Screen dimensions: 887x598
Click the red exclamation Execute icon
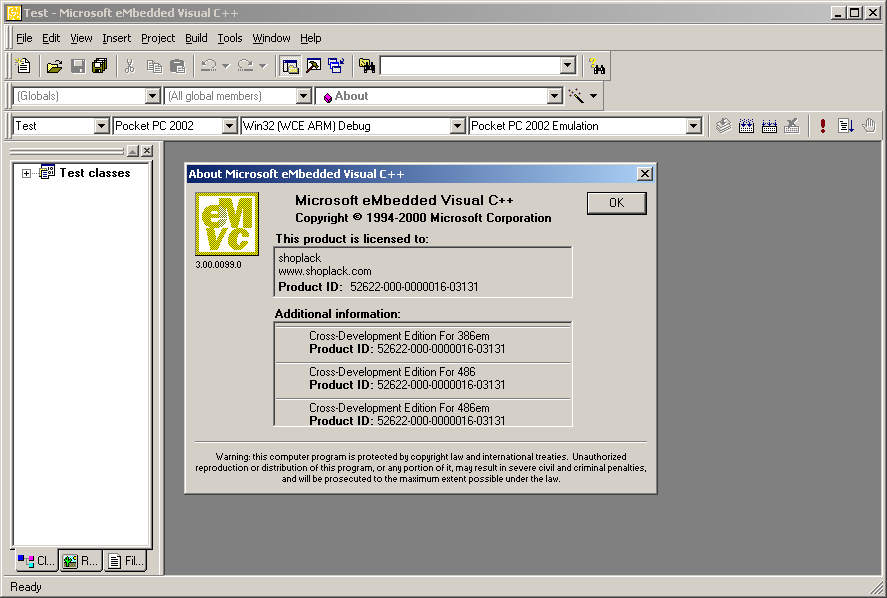point(823,126)
